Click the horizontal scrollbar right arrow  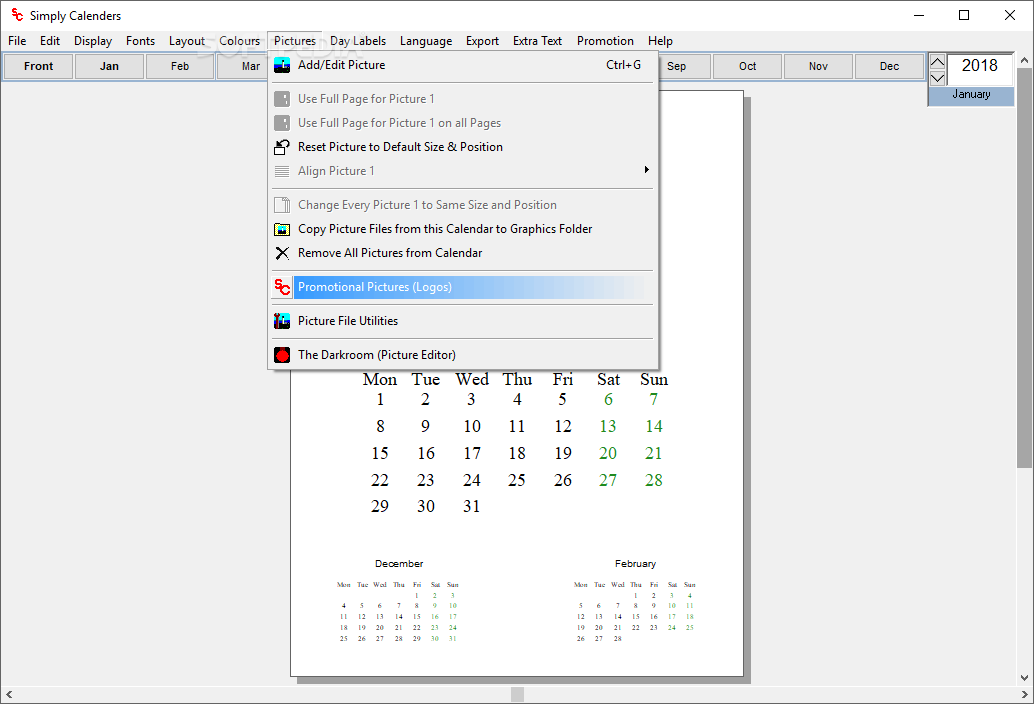coord(1024,694)
